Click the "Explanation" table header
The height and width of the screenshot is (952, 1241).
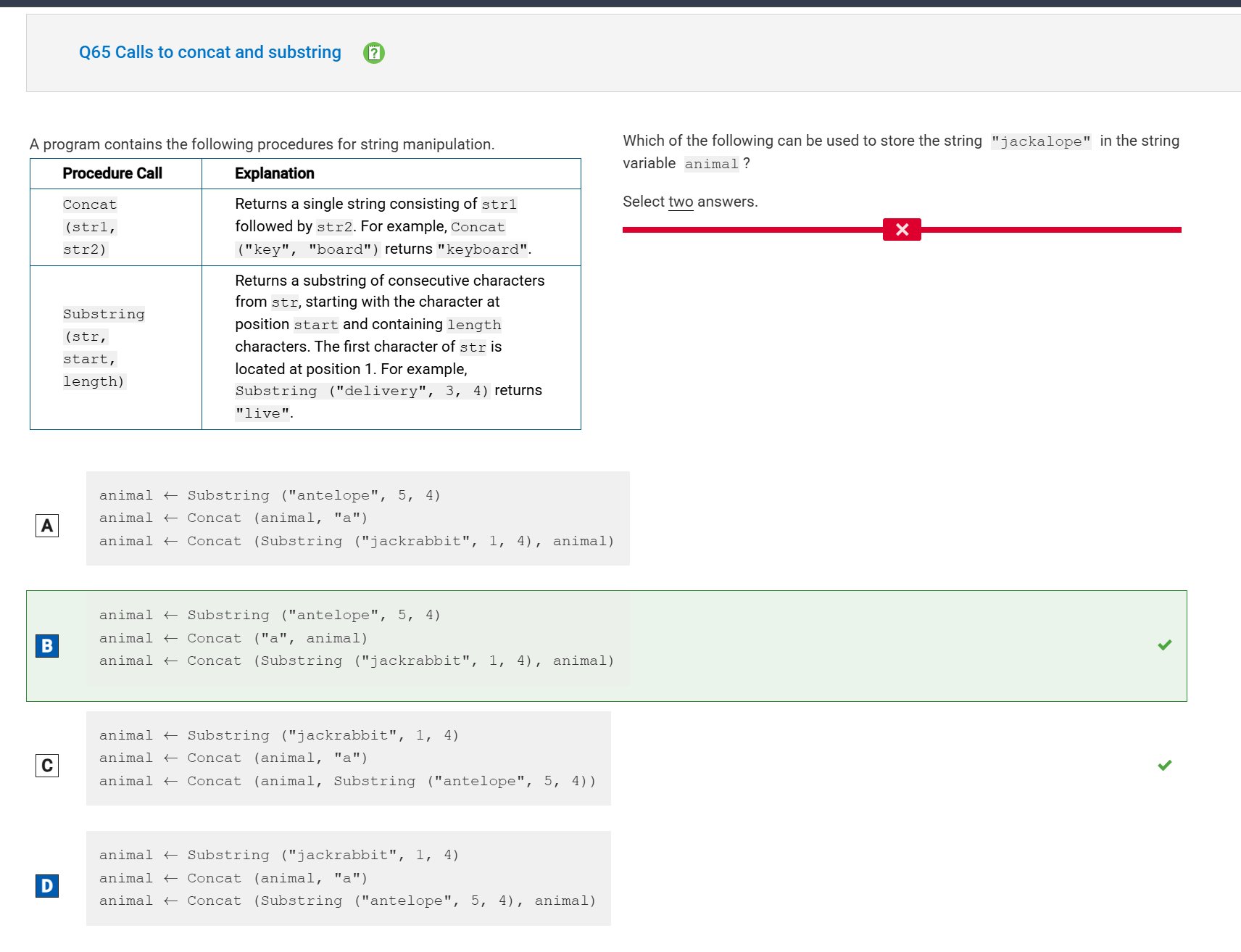click(275, 173)
